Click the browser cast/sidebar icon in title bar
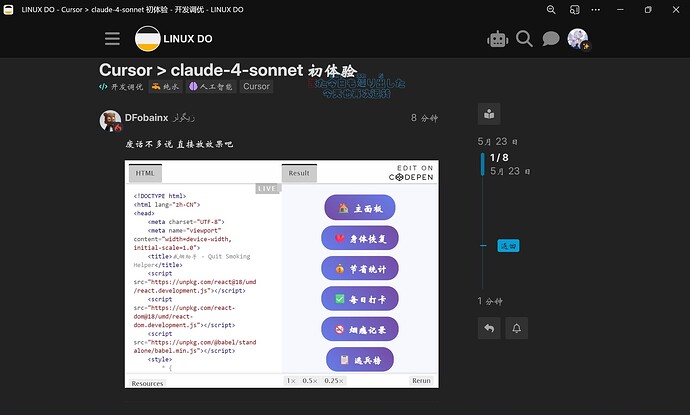690x415 pixels. pos(574,9)
